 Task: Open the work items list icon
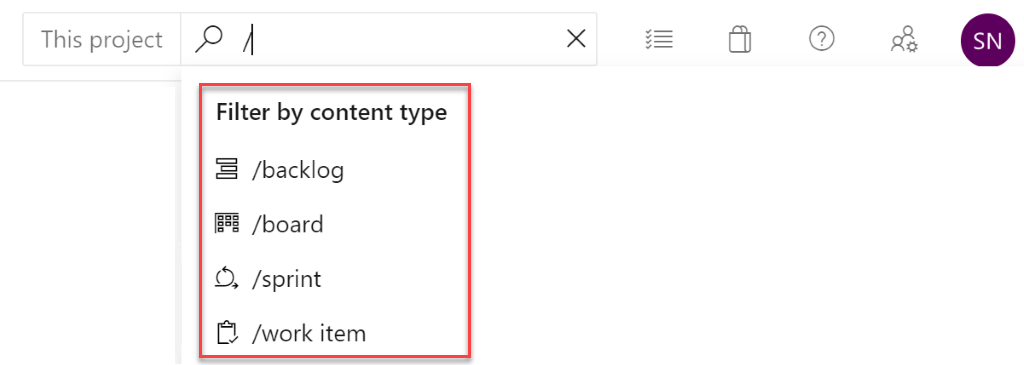[x=659, y=40]
